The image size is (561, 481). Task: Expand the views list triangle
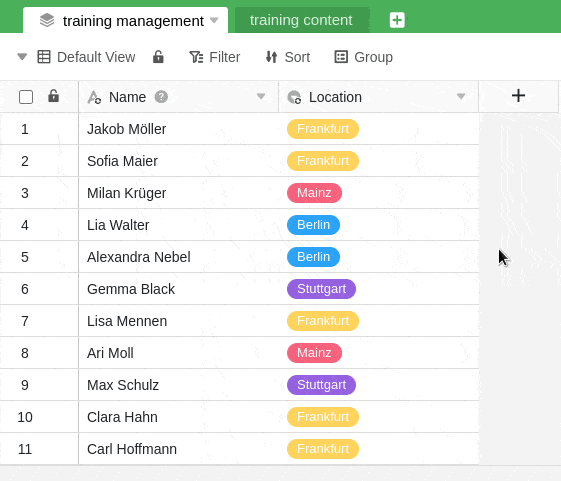(22, 57)
